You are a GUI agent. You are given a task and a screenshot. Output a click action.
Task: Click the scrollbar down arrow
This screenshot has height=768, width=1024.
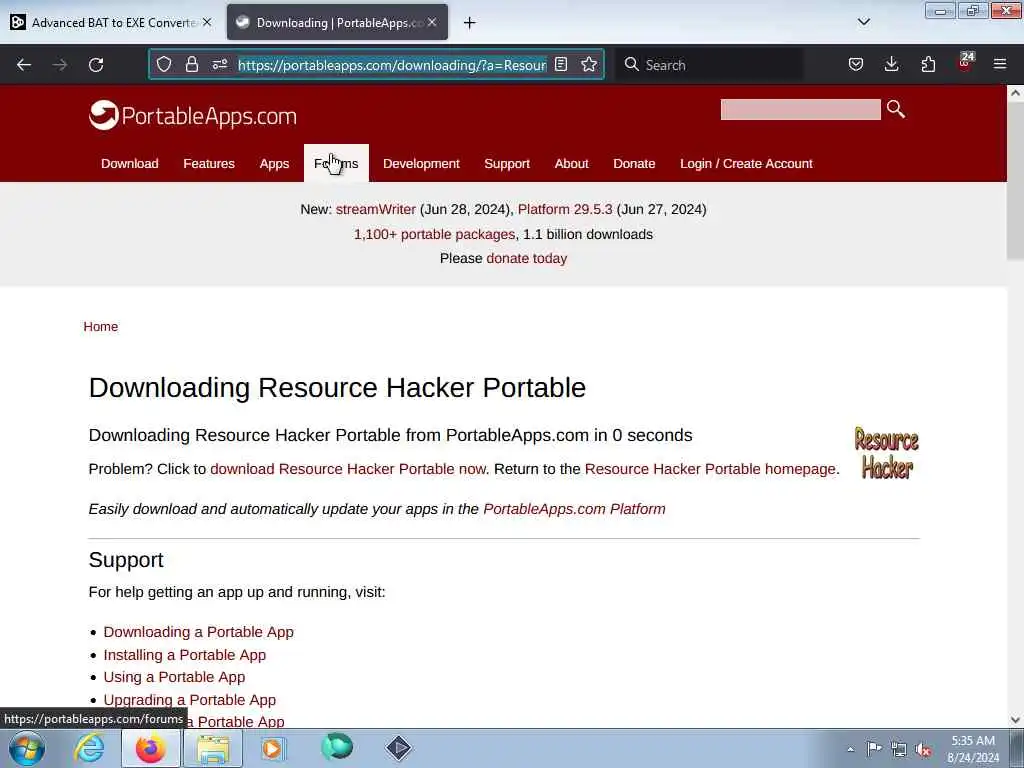click(1015, 720)
